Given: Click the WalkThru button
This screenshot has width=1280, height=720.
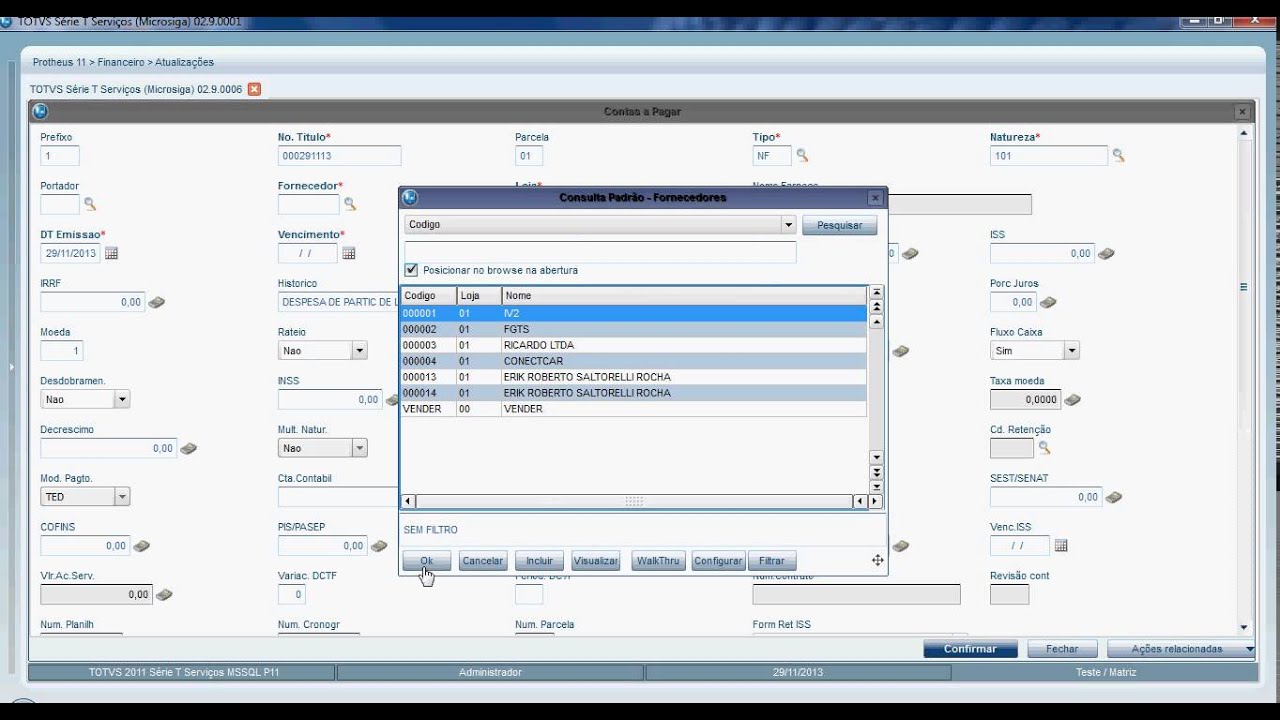Looking at the screenshot, I should pyautogui.click(x=658, y=561).
